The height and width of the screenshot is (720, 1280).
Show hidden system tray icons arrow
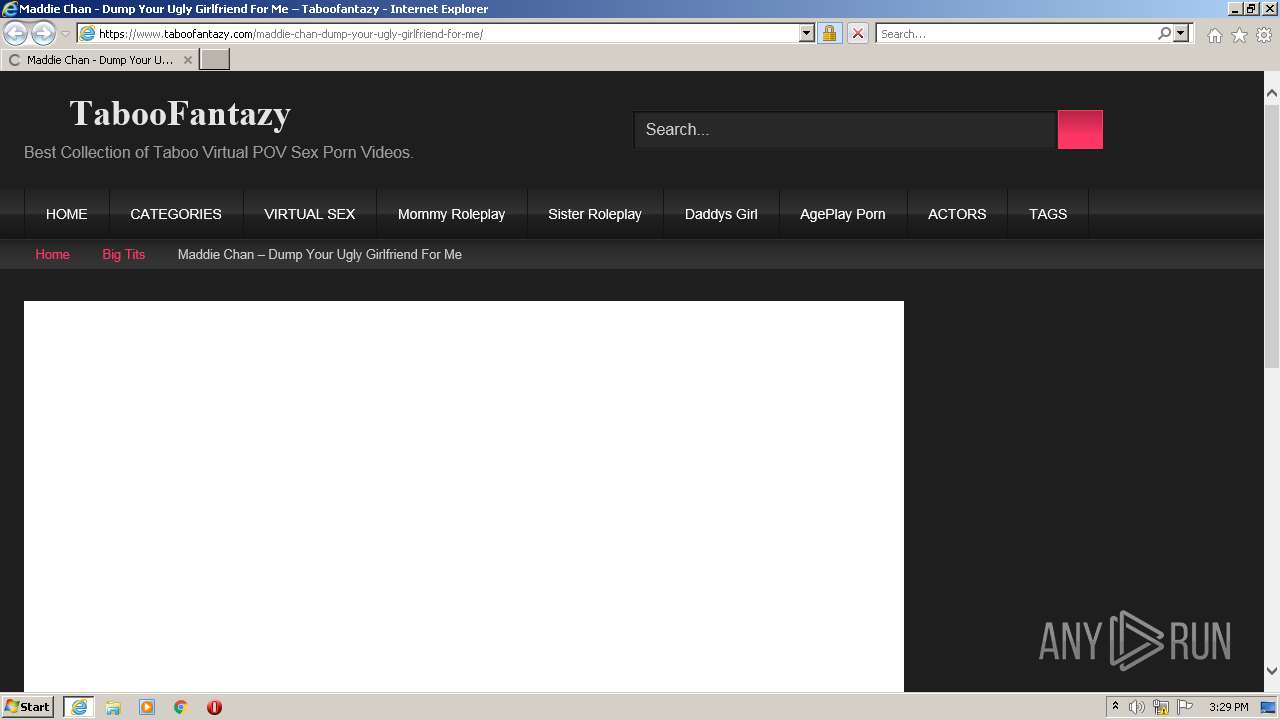pos(1115,707)
